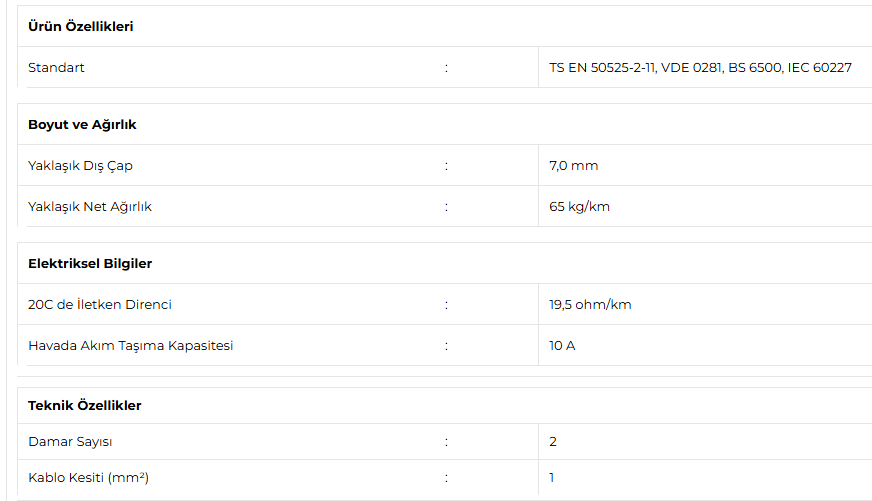872x501 pixels.
Task: Click the 10 A current capacity value
Action: (x=562, y=346)
